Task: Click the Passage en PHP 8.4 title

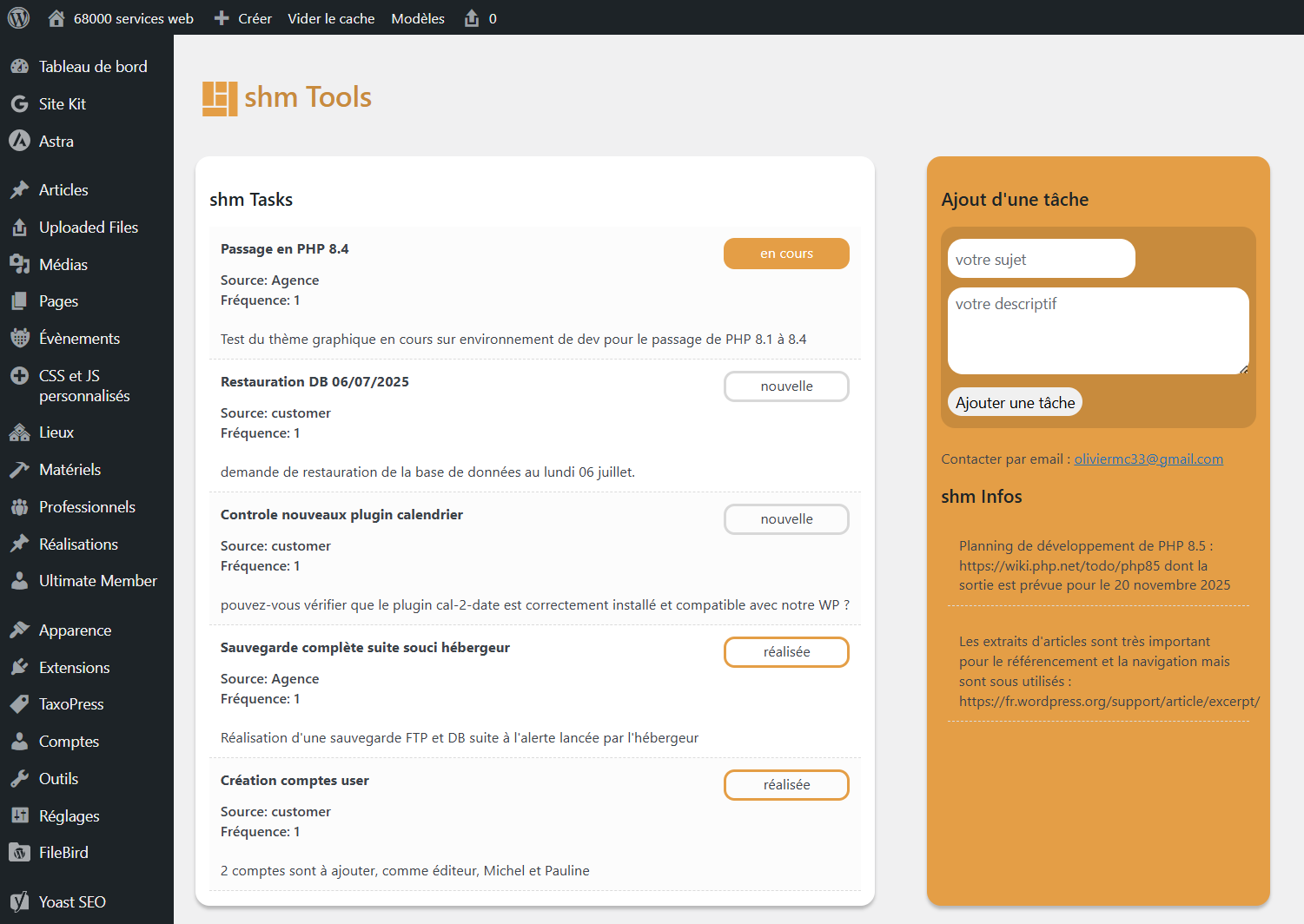Action: pos(284,249)
